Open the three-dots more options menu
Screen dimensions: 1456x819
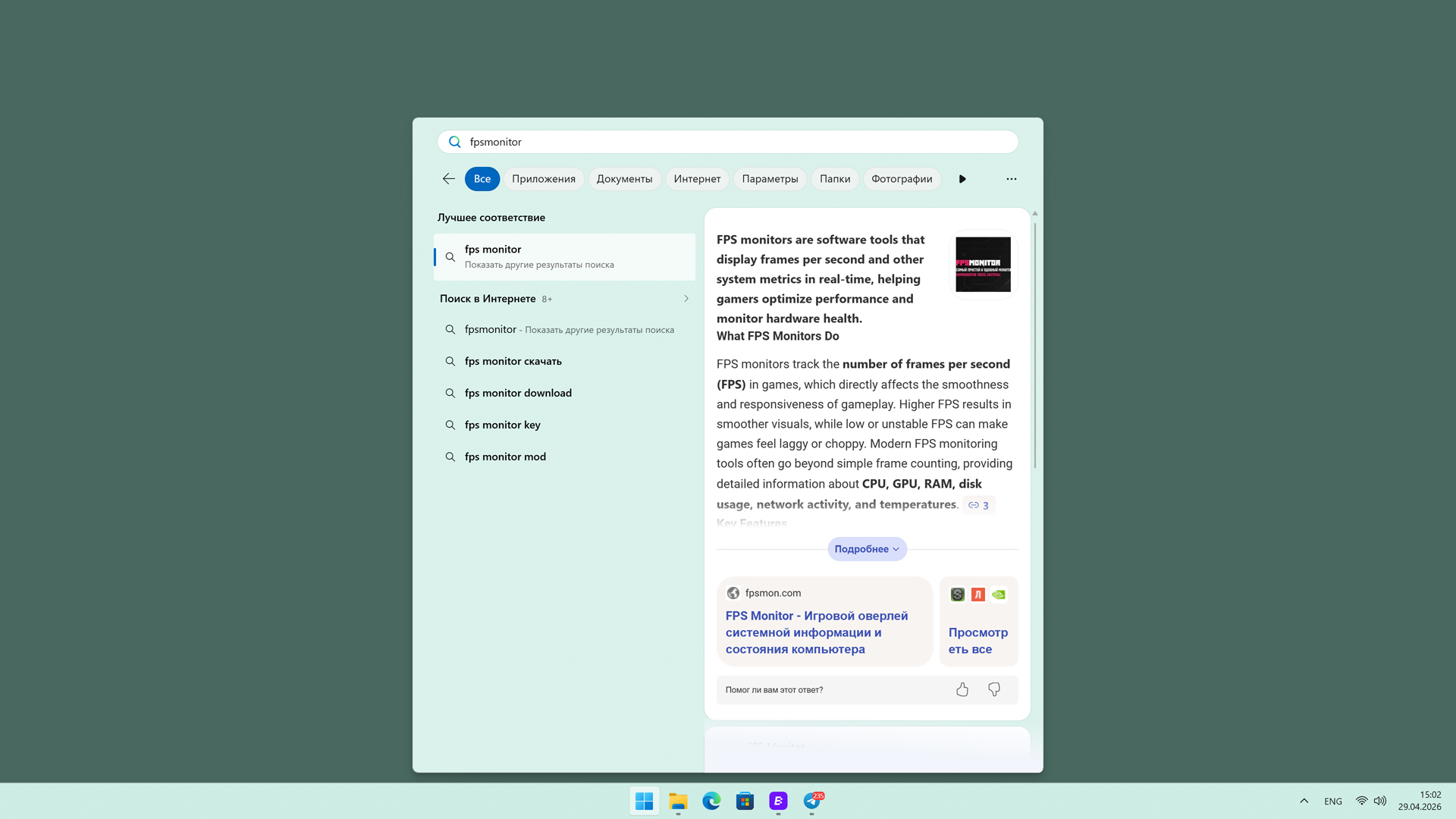coord(1011,179)
